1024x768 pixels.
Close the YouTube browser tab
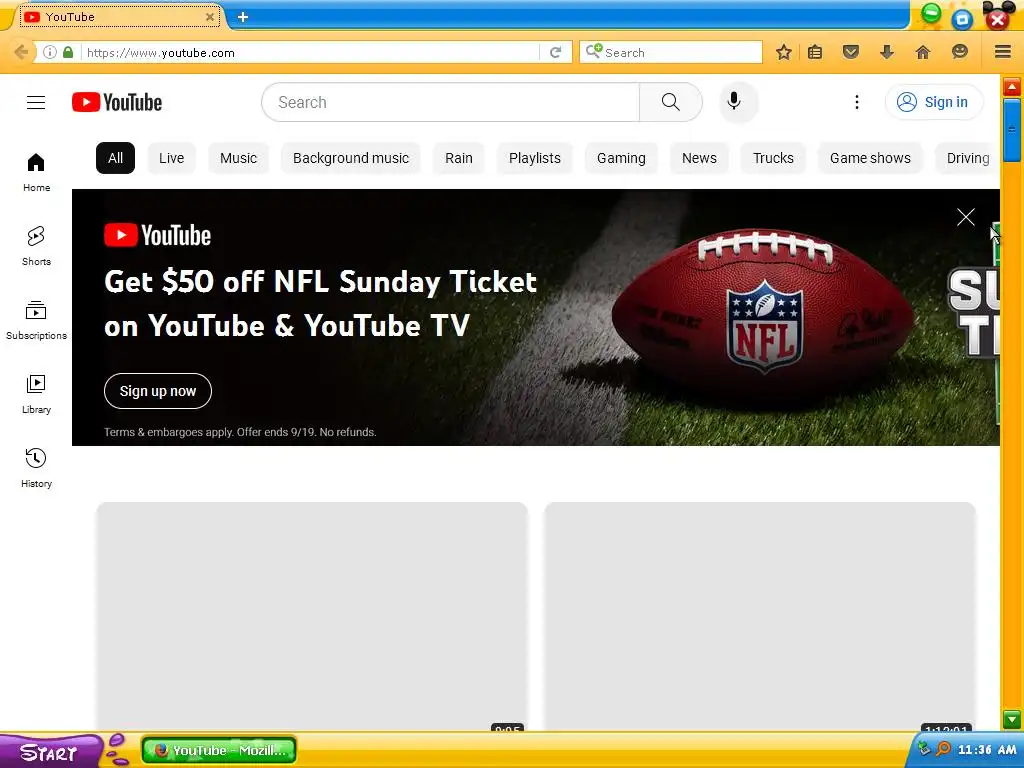pyautogui.click(x=210, y=17)
